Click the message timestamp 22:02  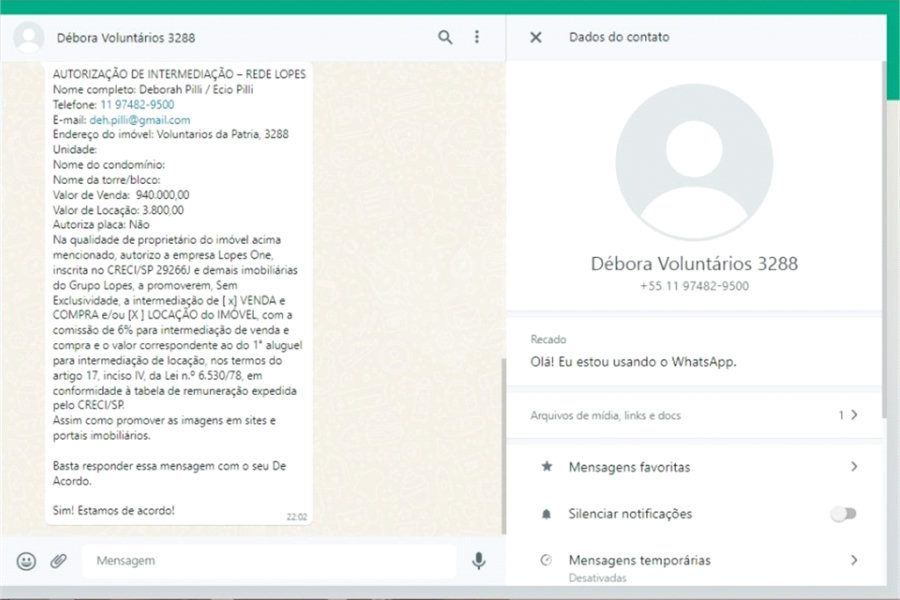297,517
